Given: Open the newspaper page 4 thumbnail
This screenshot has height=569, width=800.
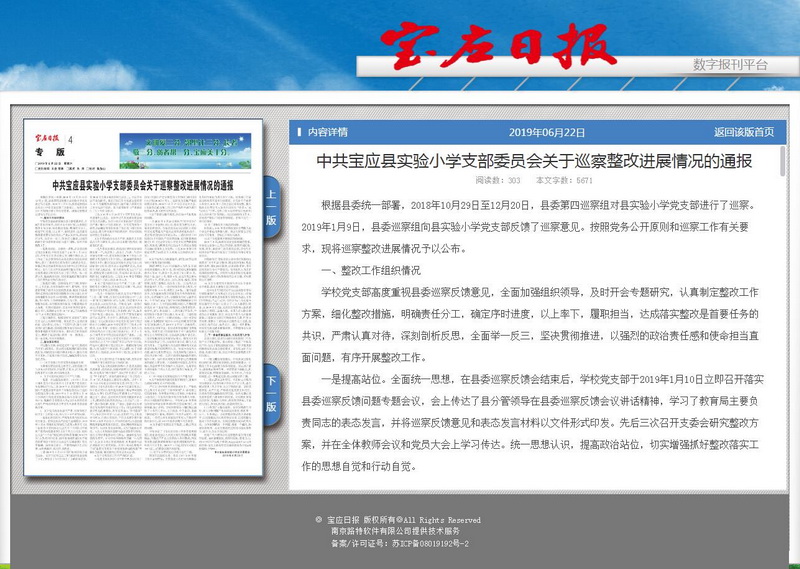Looking at the screenshot, I should coord(143,298).
